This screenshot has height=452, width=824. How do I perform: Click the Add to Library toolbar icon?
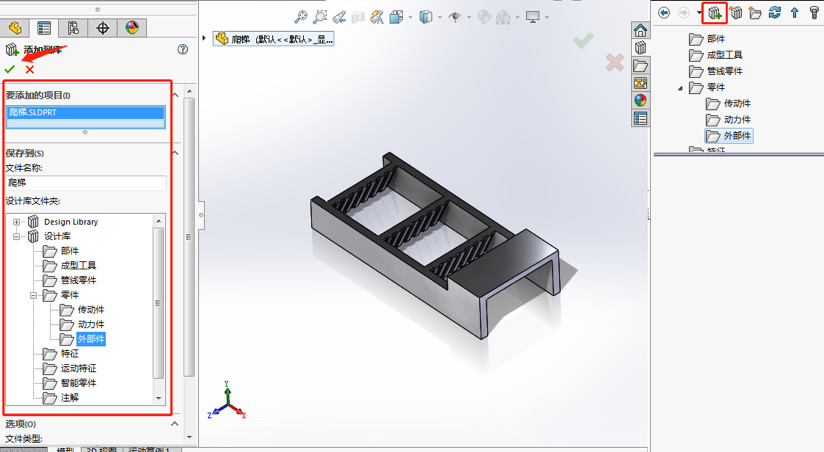714,13
